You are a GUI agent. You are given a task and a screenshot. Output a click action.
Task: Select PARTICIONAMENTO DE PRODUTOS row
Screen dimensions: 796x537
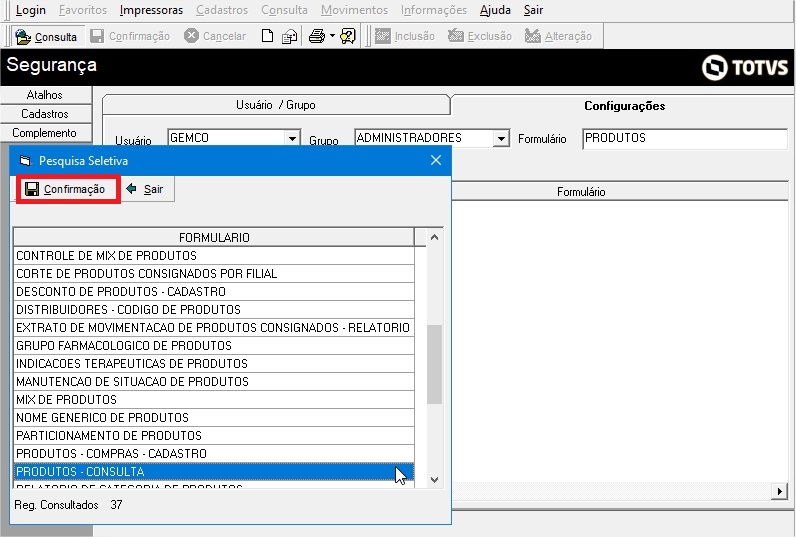tap(214, 435)
